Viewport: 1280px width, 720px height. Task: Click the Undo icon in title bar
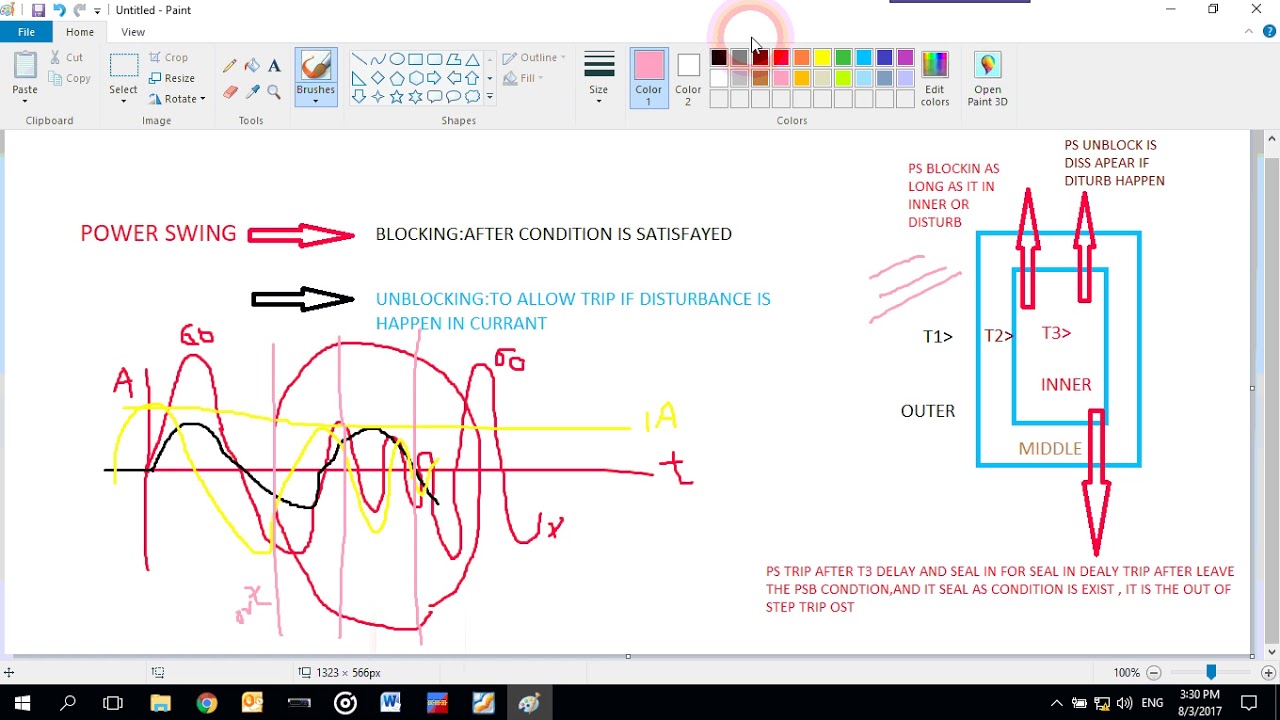59,10
